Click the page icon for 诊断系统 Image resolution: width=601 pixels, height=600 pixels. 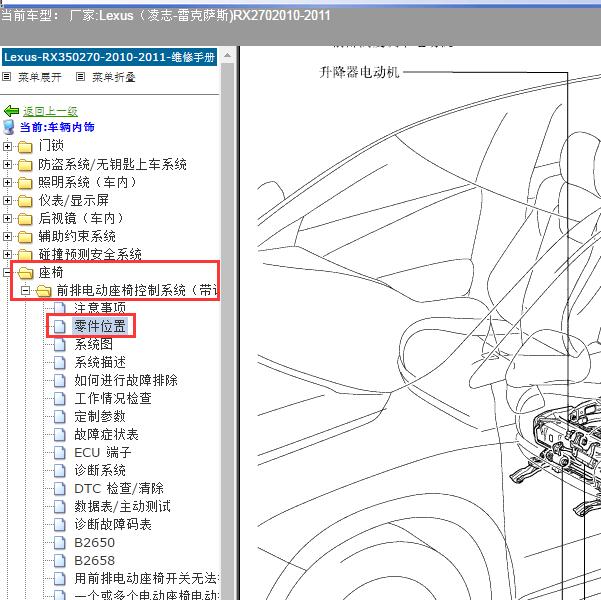click(59, 470)
